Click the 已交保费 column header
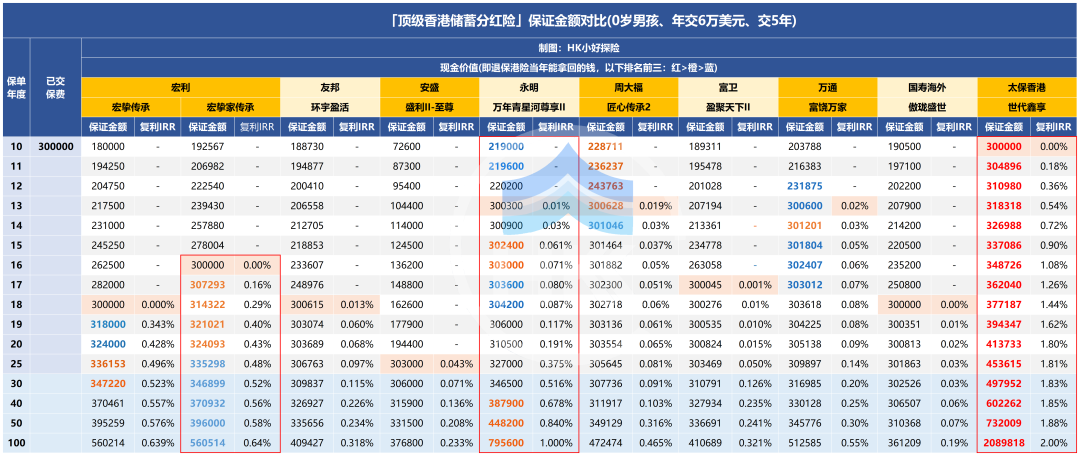The width and height of the screenshot is (1080, 456). click(56, 88)
